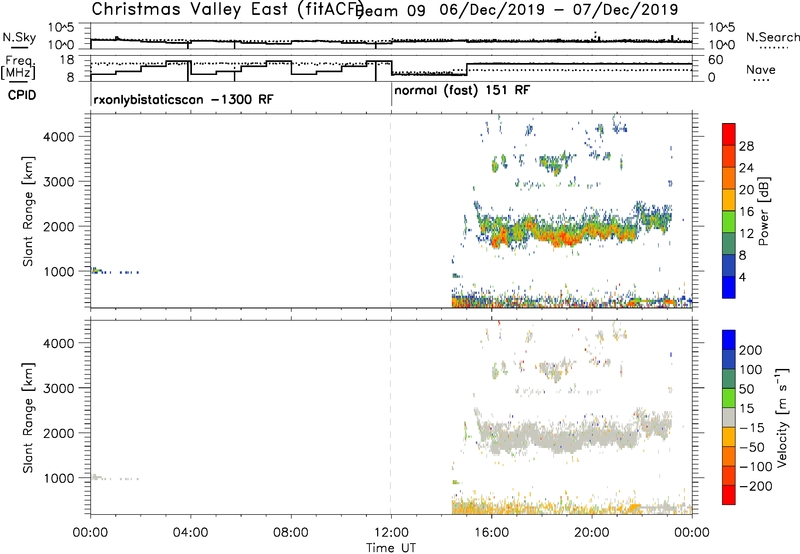Click the '12:00' time axis label

pos(391,533)
